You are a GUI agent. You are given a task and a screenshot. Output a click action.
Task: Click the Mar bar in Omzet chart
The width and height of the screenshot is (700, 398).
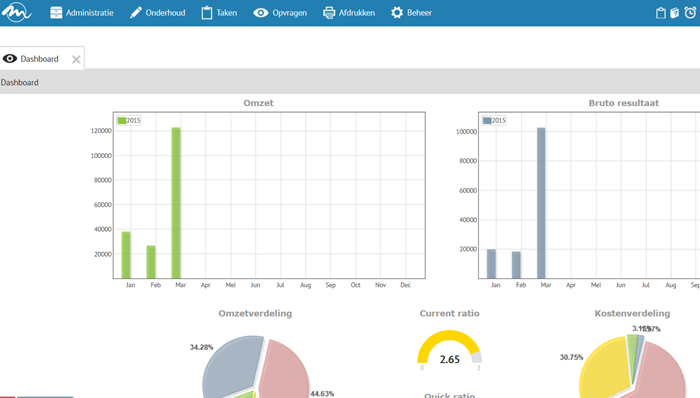(176, 203)
